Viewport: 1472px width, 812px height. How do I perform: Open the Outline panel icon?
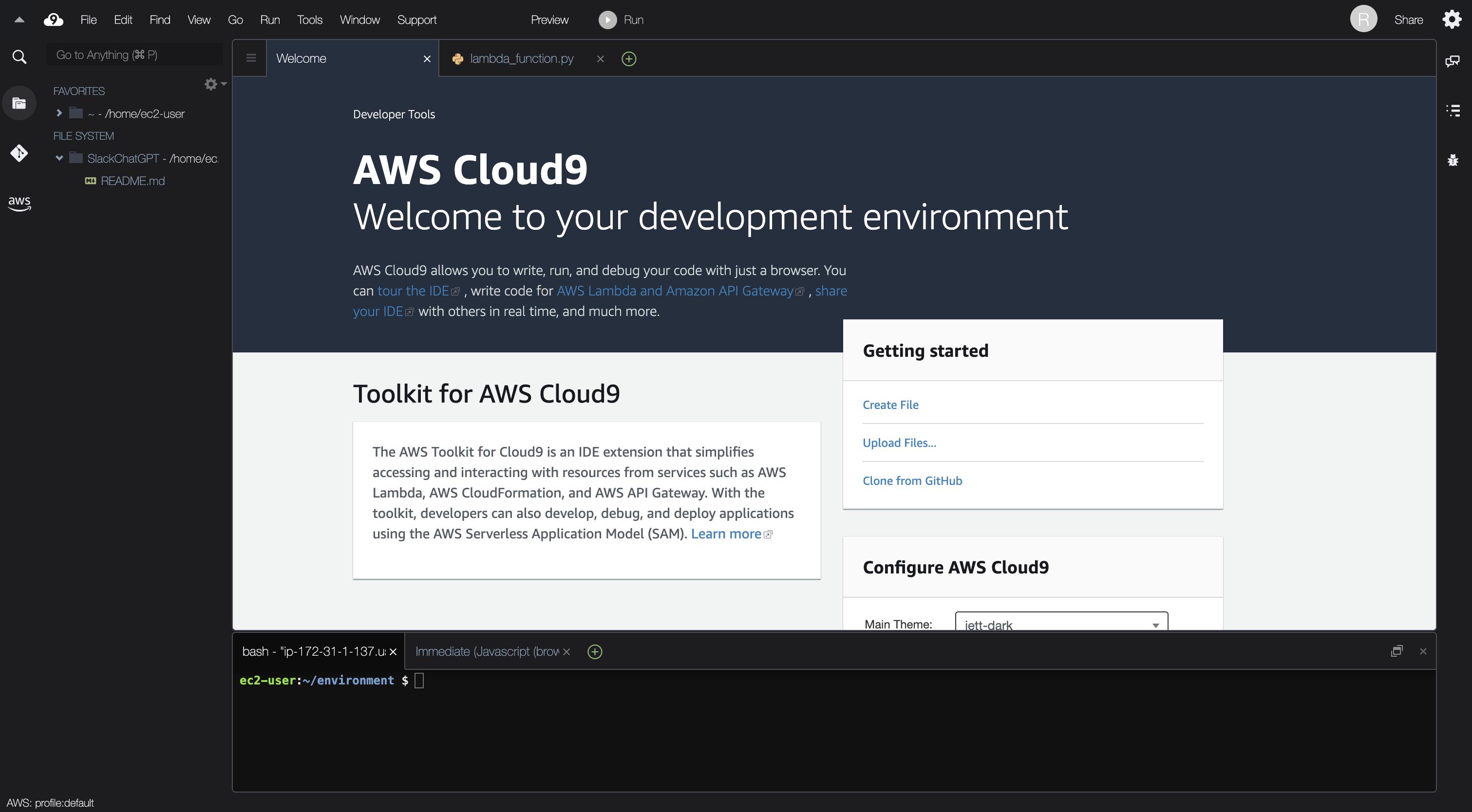click(x=1452, y=110)
